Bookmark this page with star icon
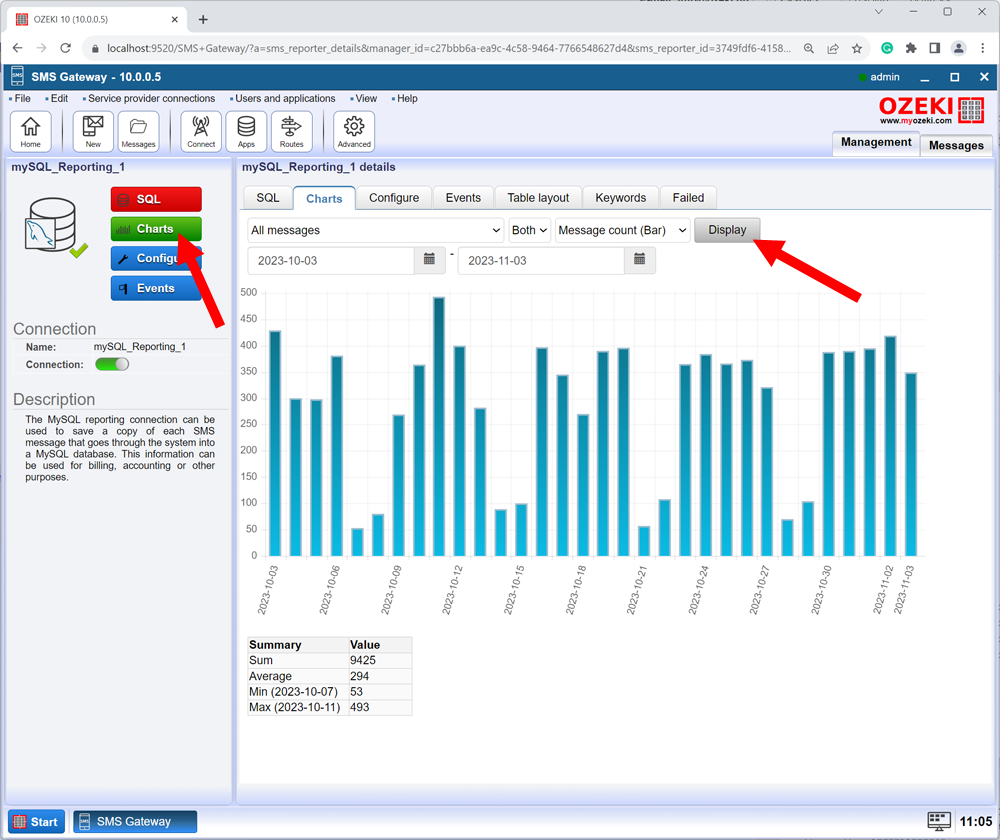This screenshot has height=840, width=1000. [857, 48]
